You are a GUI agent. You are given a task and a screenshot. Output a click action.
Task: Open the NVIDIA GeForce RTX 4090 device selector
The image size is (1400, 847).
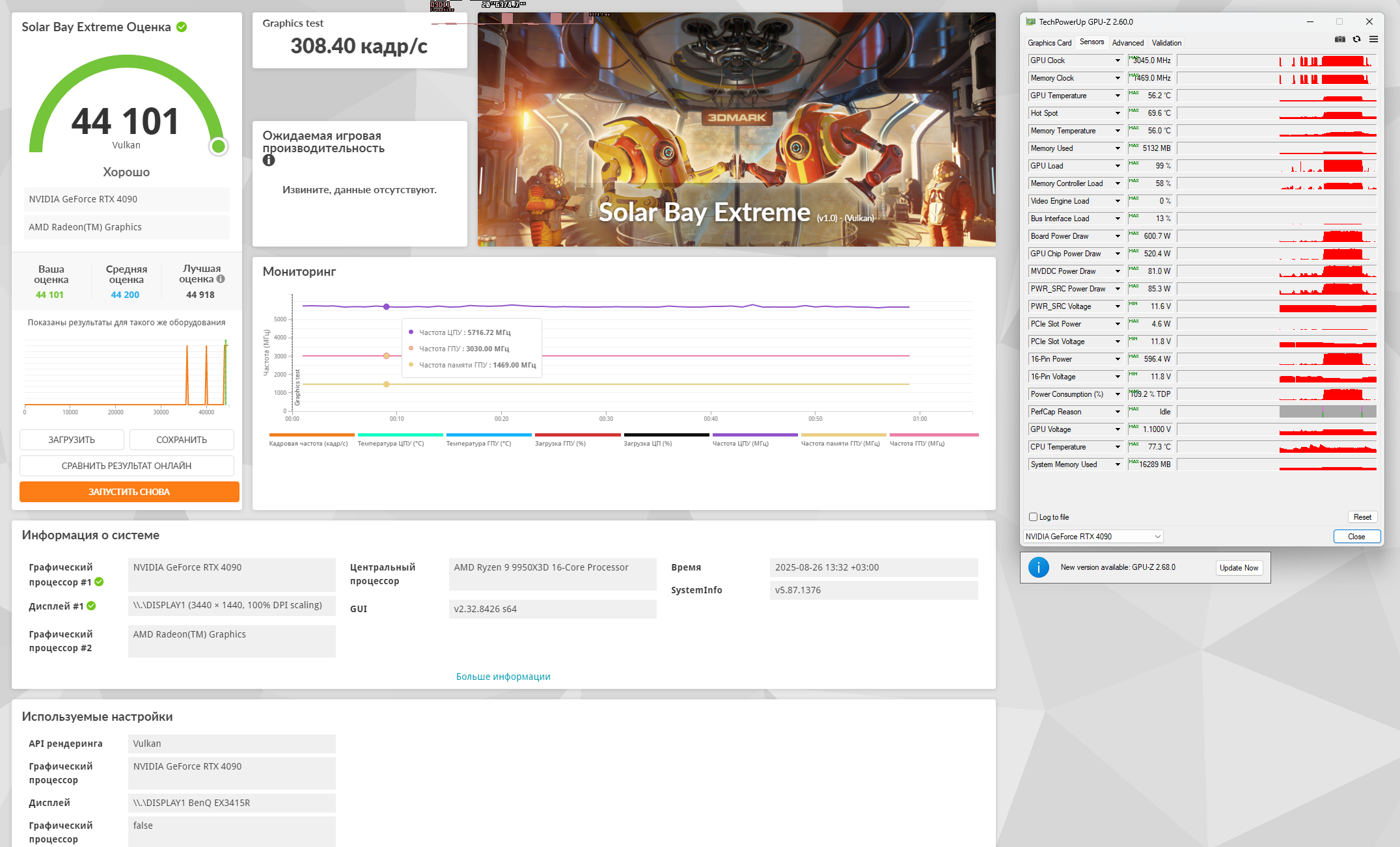click(x=1093, y=537)
